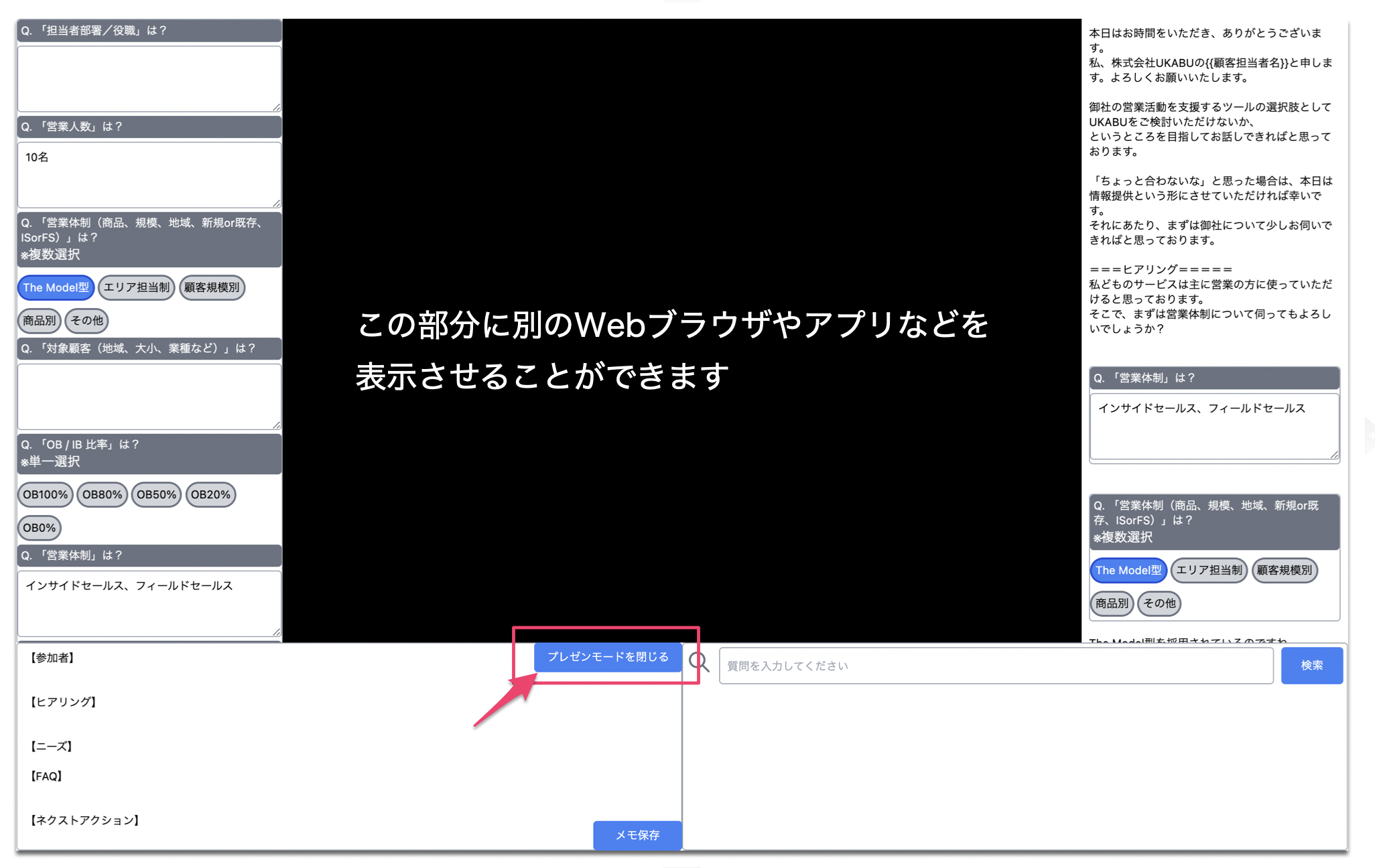Toggle その他 chip in left panel
The image size is (1375, 868).
(87, 321)
